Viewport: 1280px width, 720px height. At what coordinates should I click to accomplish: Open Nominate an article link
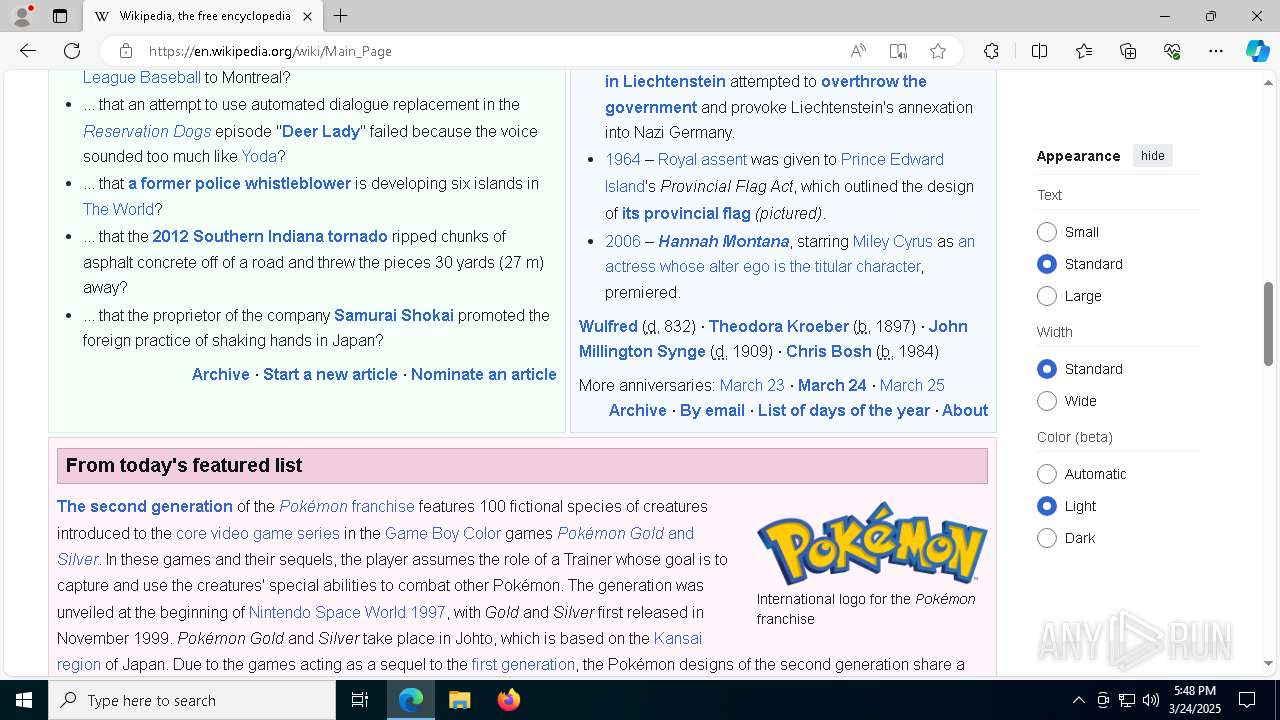(x=483, y=374)
